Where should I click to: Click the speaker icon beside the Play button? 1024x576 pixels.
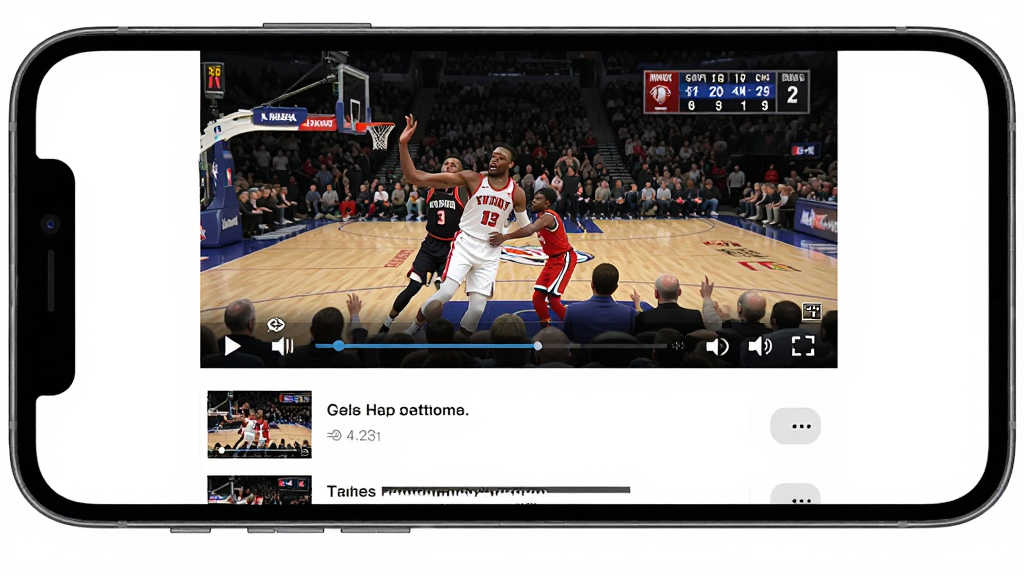point(282,346)
